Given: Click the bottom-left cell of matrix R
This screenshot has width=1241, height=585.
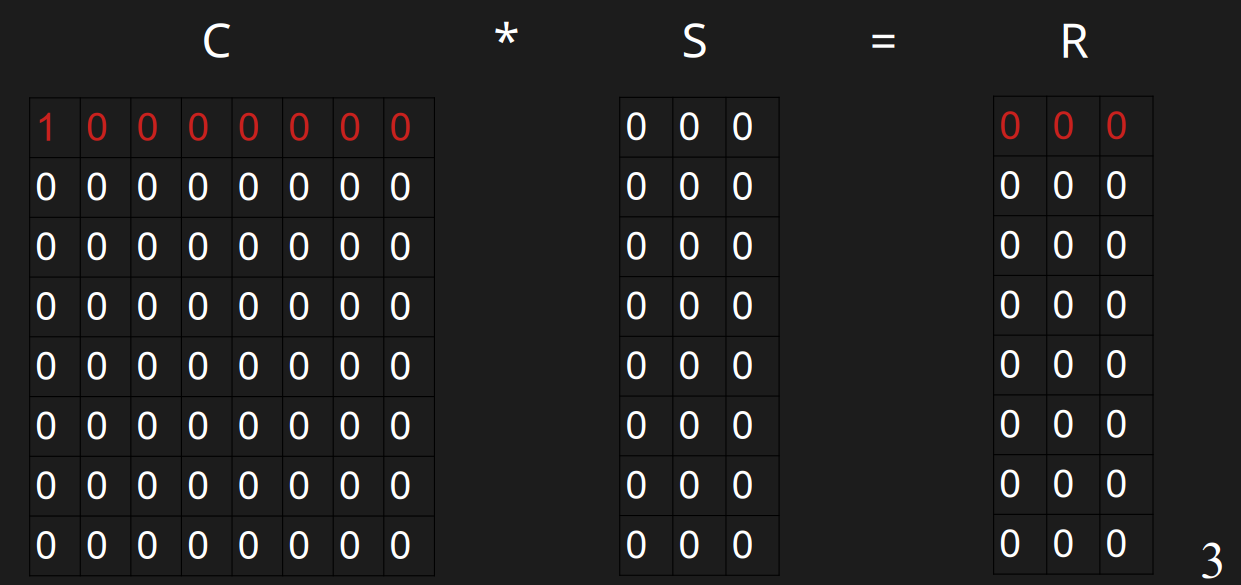Looking at the screenshot, I should 1010,544.
